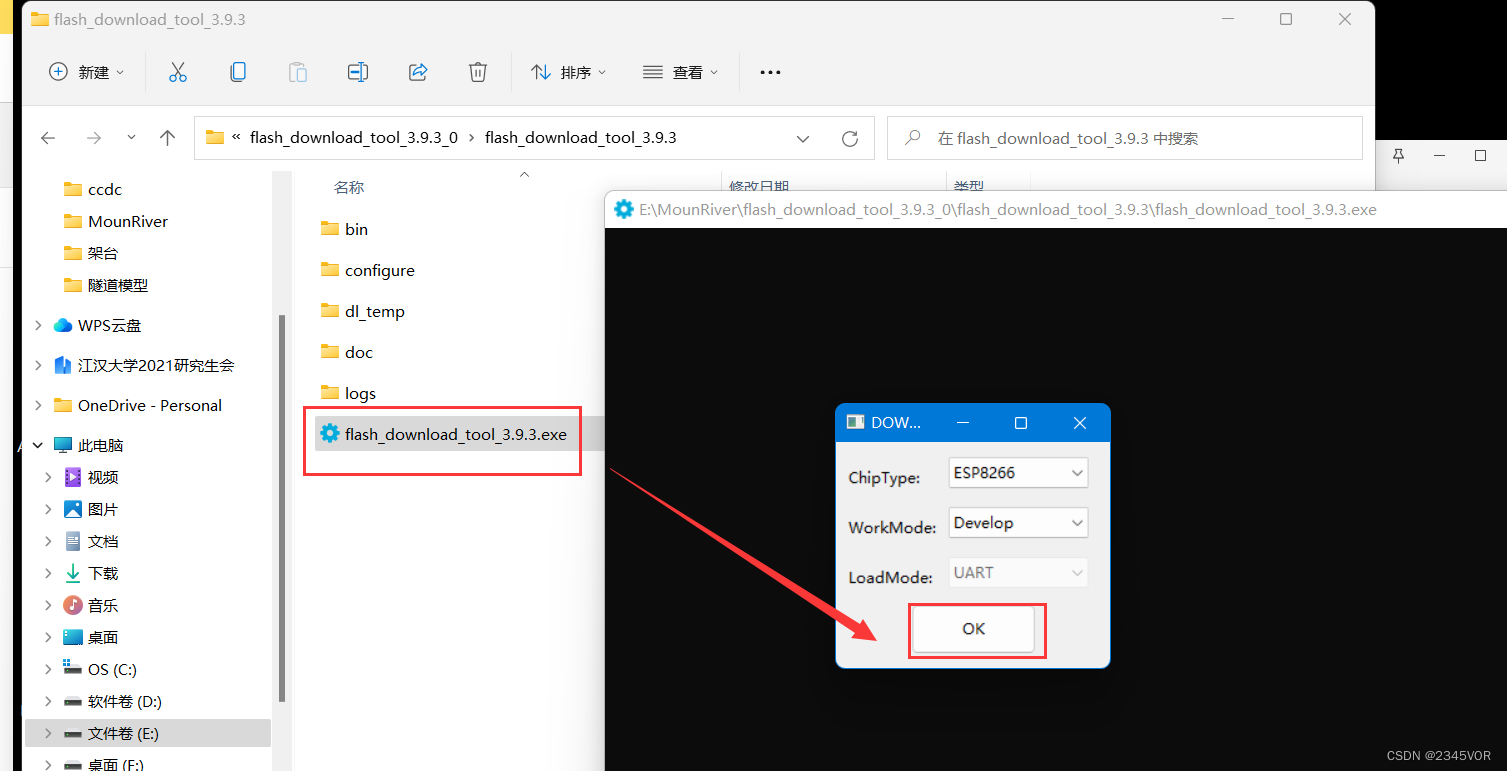The image size is (1507, 771).
Task: Select the 视频 videos folder icon
Action: (x=73, y=477)
